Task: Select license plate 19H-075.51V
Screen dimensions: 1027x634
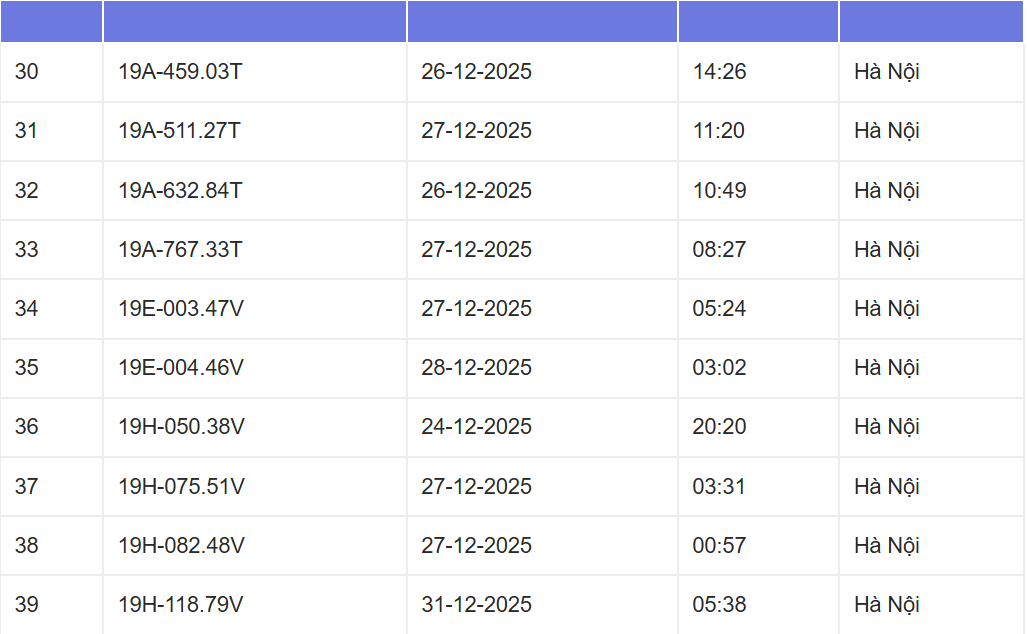Action: [181, 486]
